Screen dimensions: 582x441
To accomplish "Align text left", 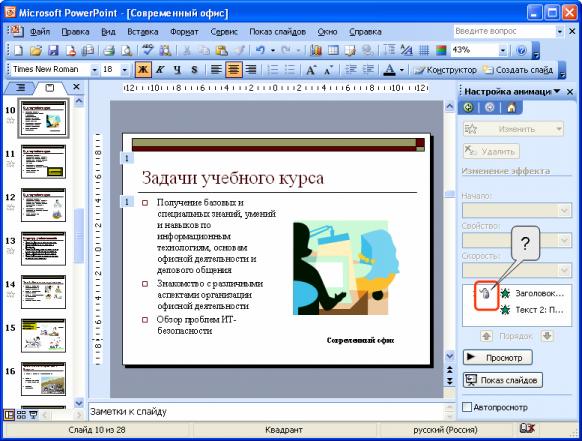I will 216,69.
